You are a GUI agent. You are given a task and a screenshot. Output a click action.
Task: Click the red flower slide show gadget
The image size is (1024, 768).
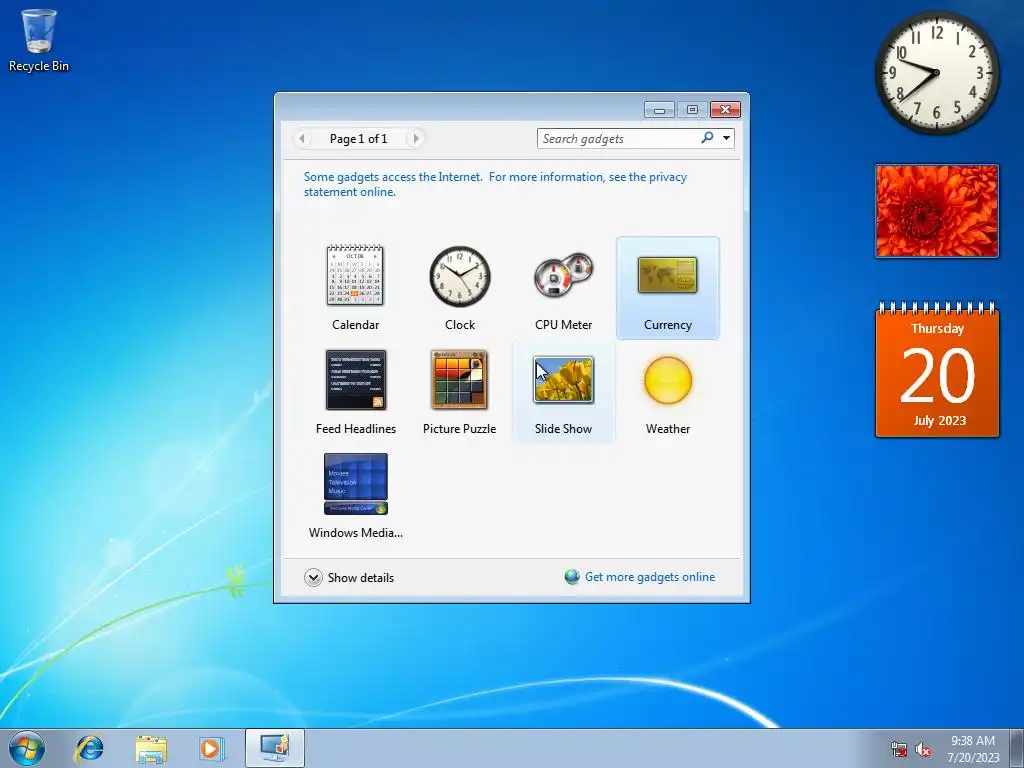coord(937,211)
